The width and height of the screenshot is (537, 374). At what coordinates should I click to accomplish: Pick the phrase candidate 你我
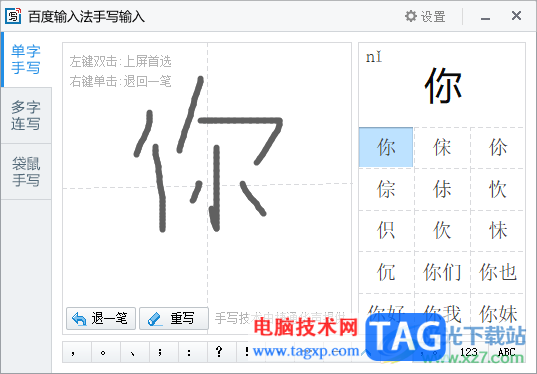pos(442,313)
